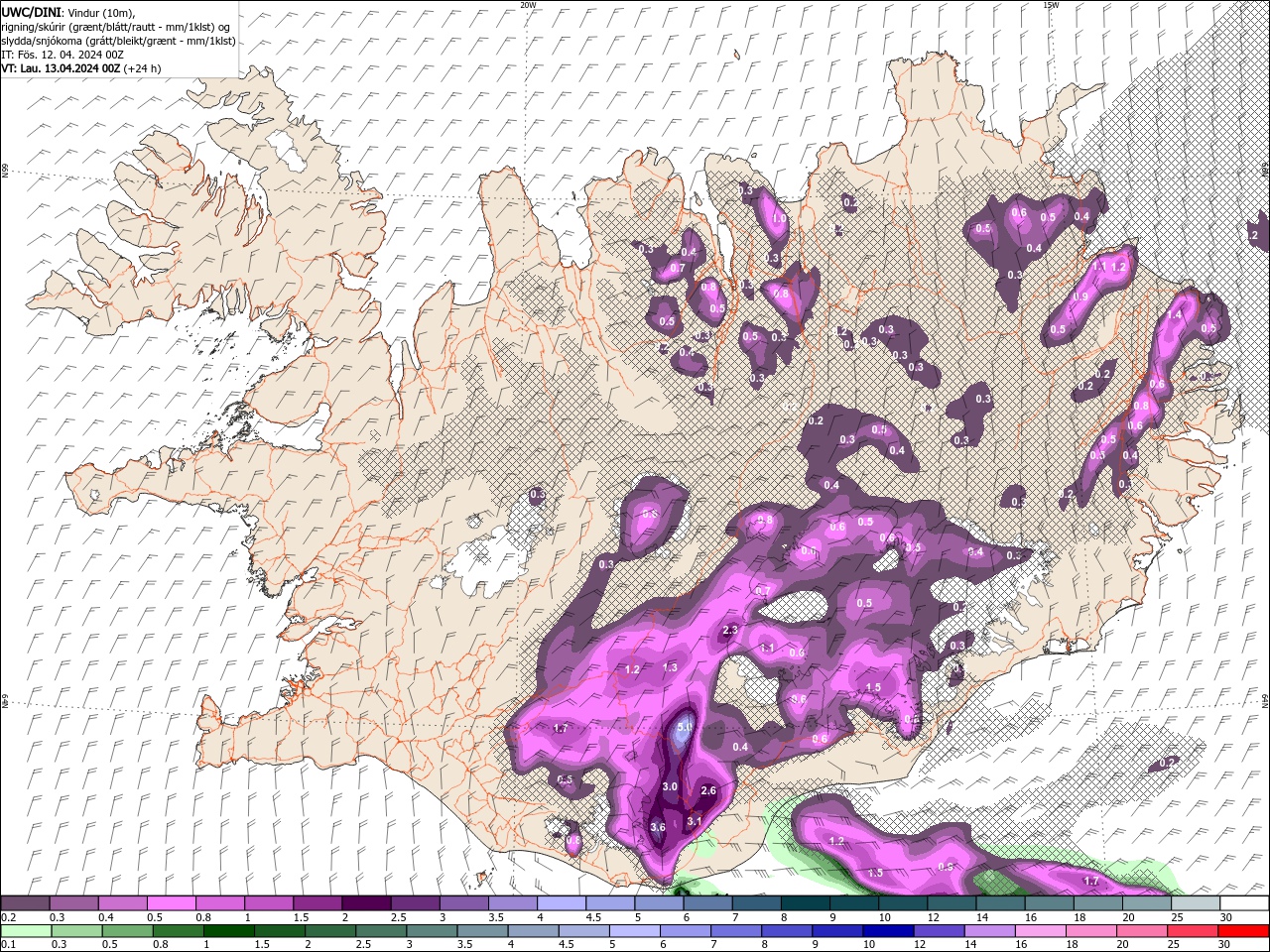Click the "slydda/snjókoma" legend description line
This screenshot has height=952, width=1270.
(118, 40)
